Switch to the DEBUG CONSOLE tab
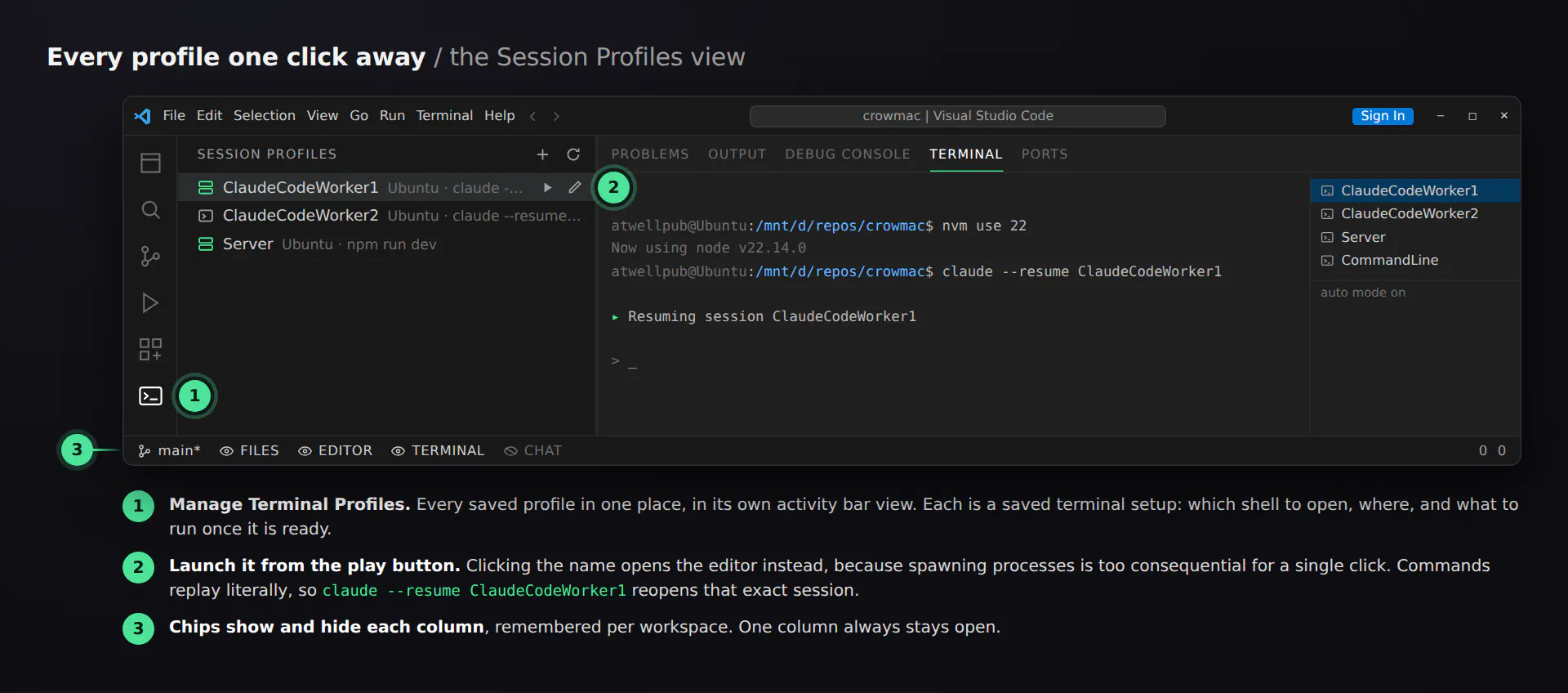Viewport: 1568px width, 693px height. coord(848,154)
